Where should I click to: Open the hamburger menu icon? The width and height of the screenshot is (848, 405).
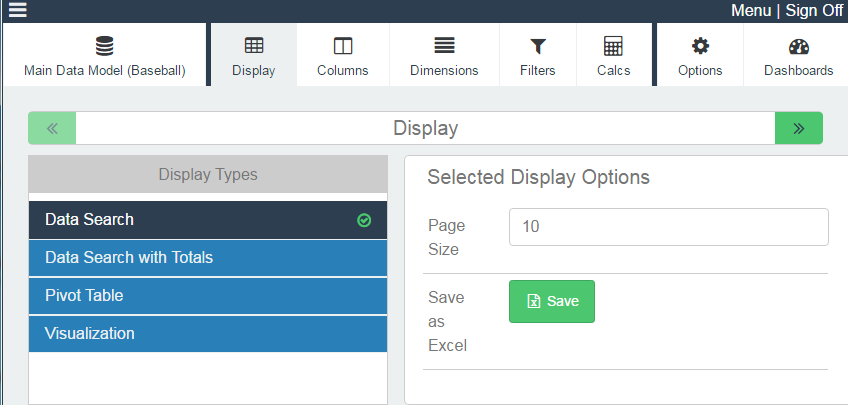[x=17, y=10]
